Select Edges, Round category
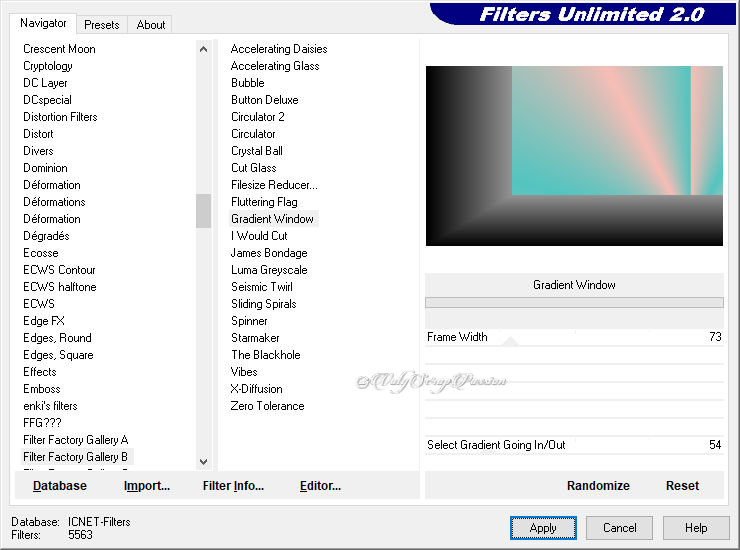Image resolution: width=740 pixels, height=550 pixels. coord(58,338)
